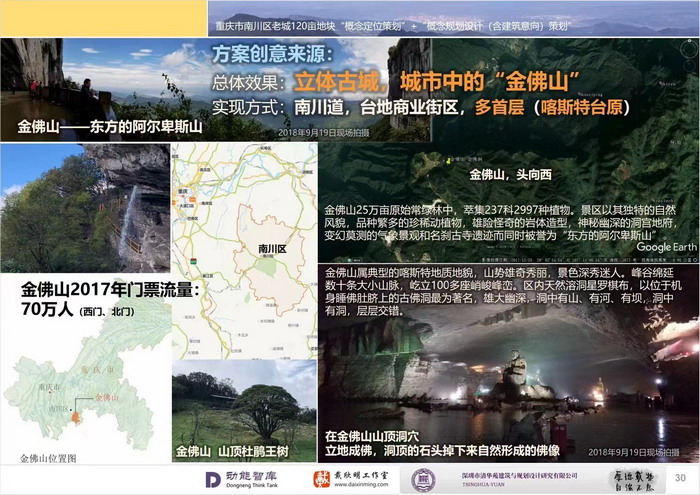Click the calligraphy motto at the footer's right end
The height and width of the screenshot is (495, 700).
(x=635, y=481)
